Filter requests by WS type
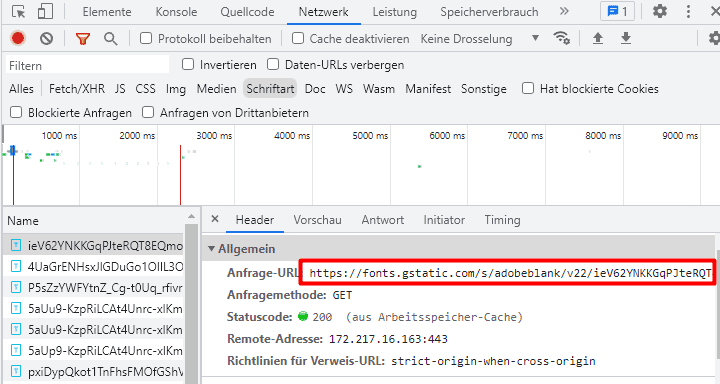This screenshot has width=720, height=384. 344,89
